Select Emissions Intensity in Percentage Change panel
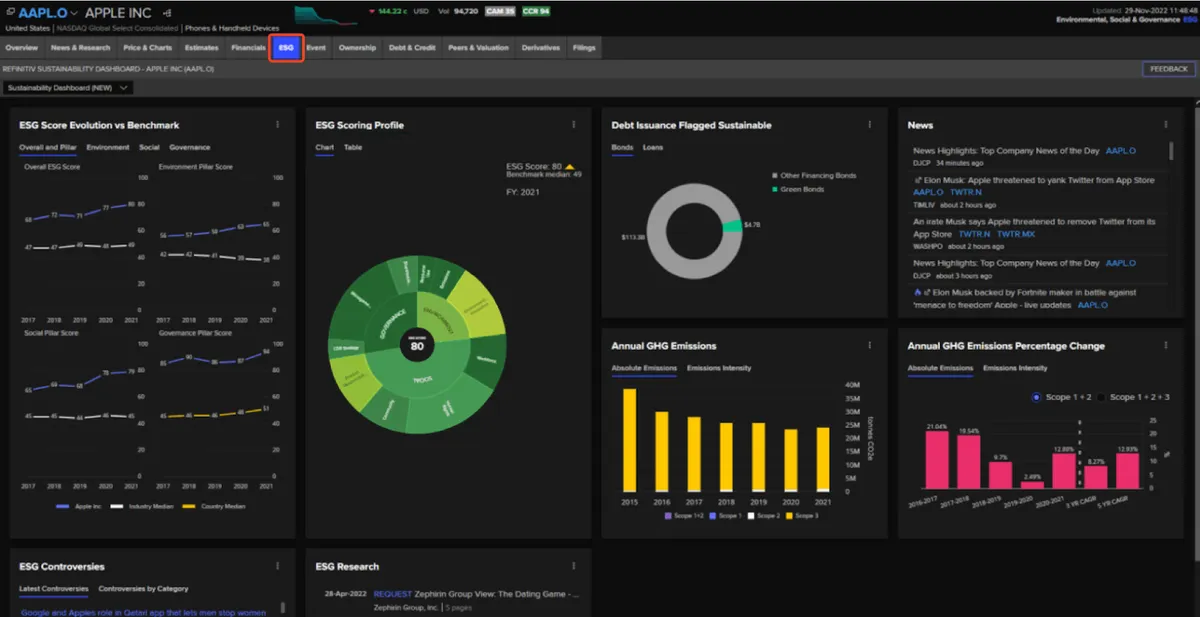Viewport: 1200px width, 617px height. (1015, 368)
